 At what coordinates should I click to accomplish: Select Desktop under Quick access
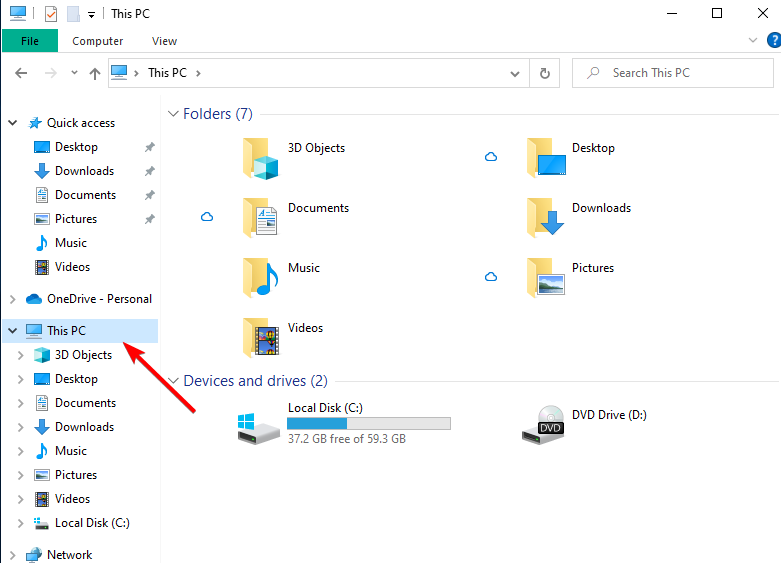[x=76, y=147]
